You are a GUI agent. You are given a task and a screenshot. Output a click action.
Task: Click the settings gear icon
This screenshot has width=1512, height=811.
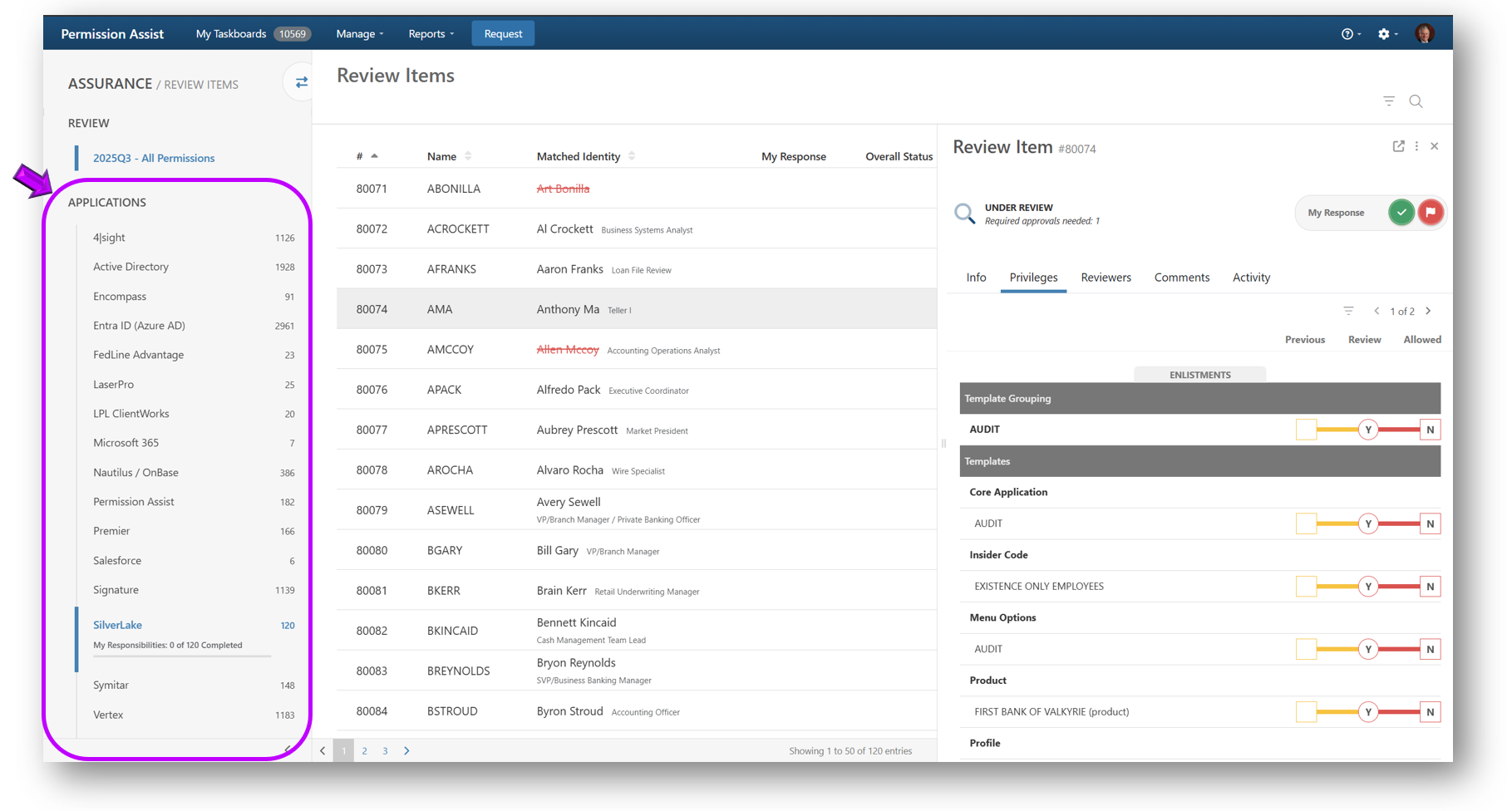pyautogui.click(x=1383, y=34)
